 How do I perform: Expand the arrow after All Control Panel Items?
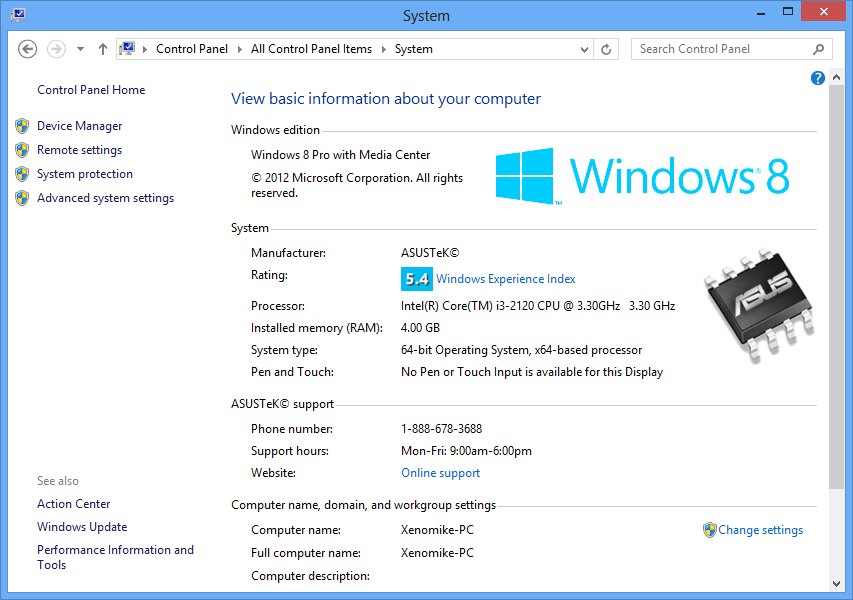(384, 50)
